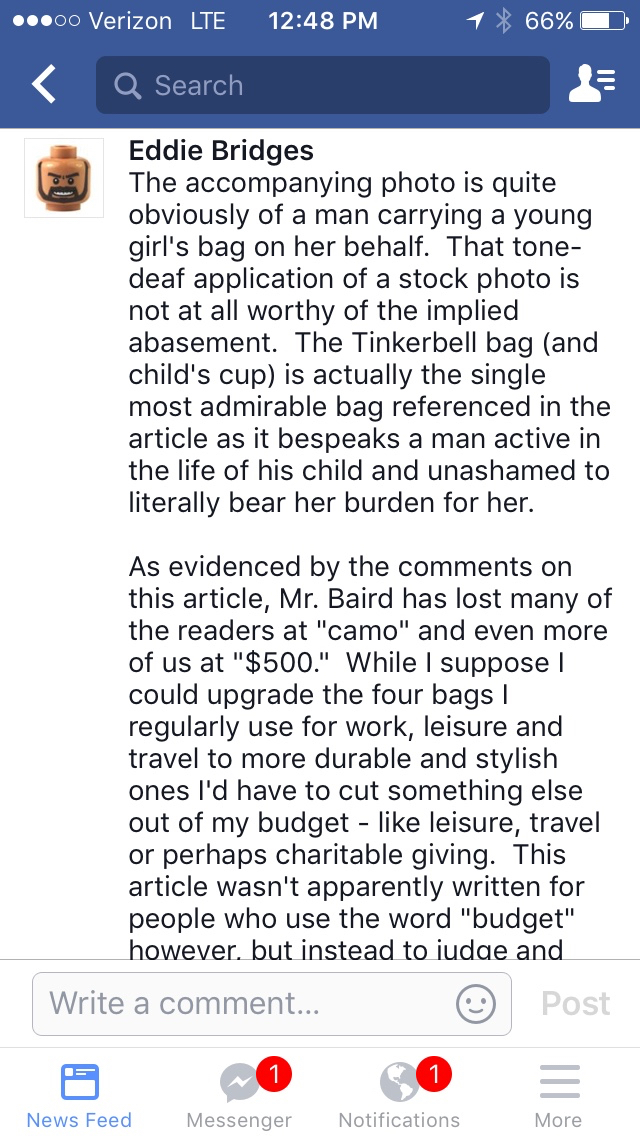Tap the 12:48 PM clock
Image resolution: width=640 pixels, height=1136 pixels.
point(323,21)
